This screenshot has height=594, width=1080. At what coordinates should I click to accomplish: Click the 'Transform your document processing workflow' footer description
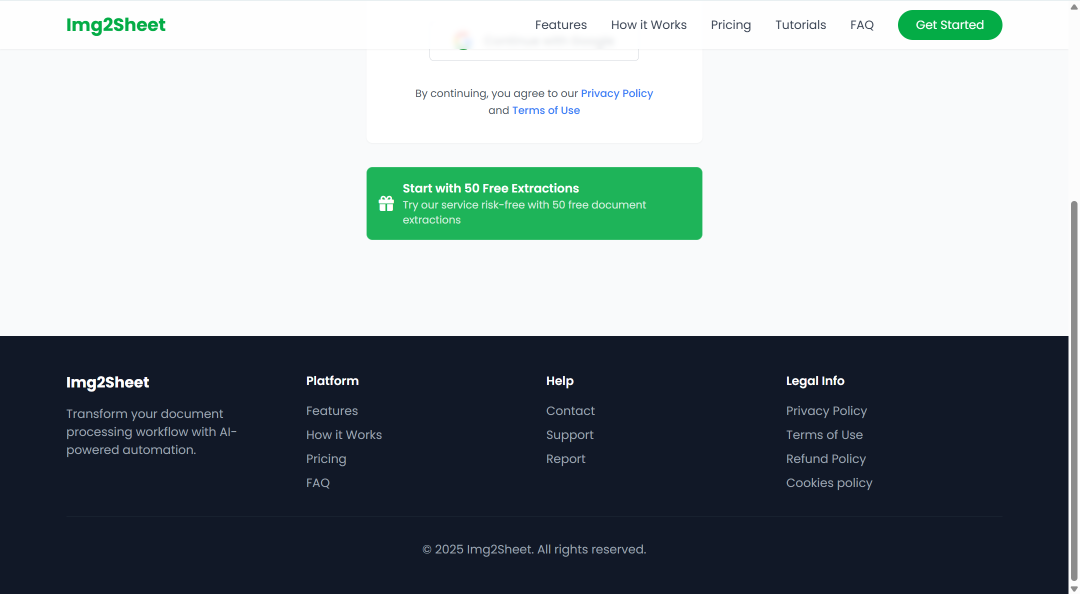pos(152,431)
